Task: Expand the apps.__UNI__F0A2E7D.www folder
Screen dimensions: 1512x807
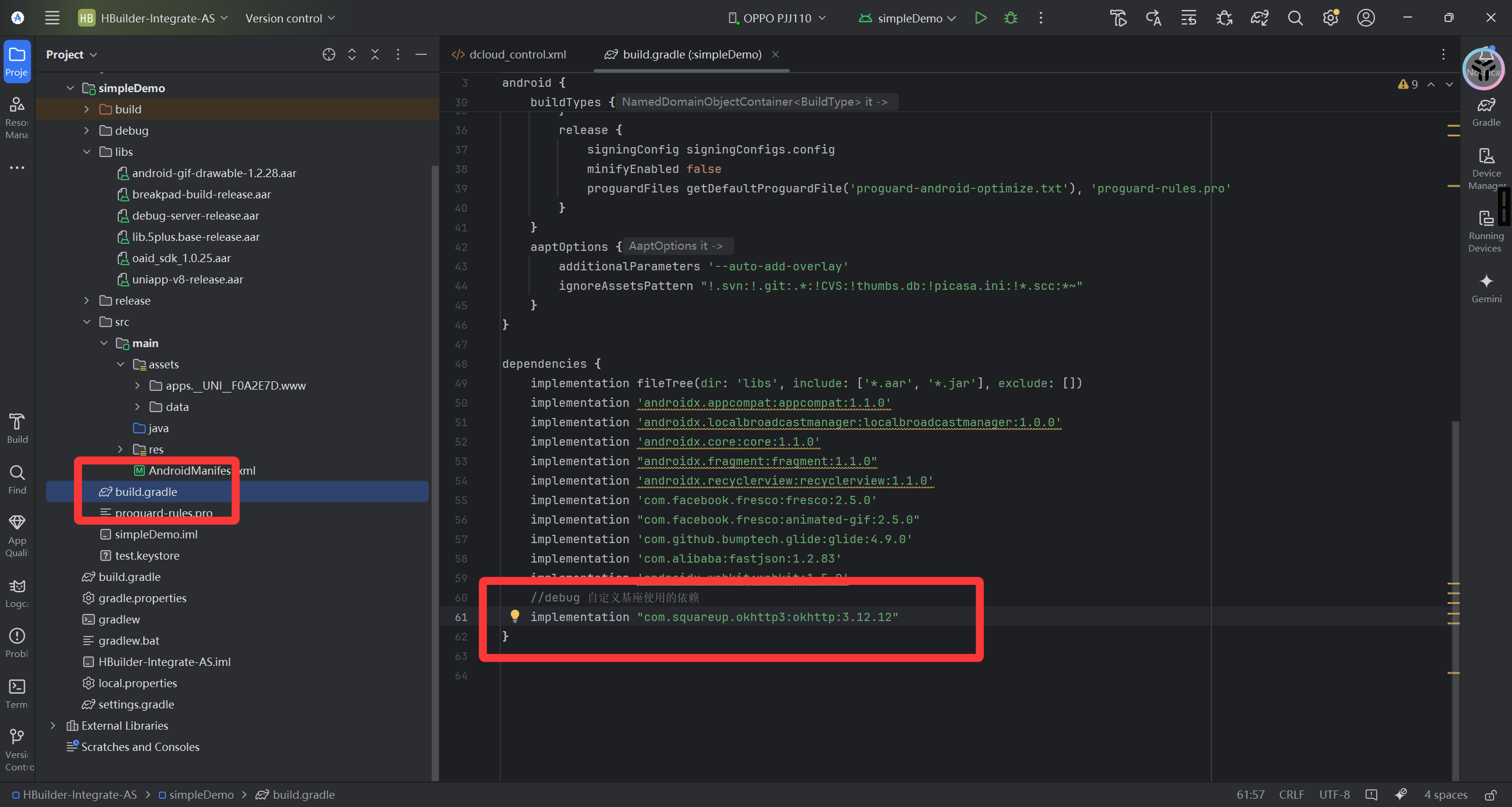Action: click(138, 385)
